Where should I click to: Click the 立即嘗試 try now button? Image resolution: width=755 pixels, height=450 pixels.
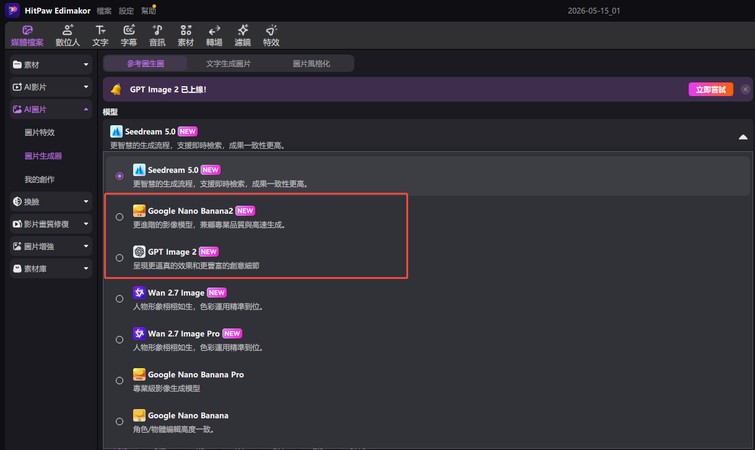711,90
